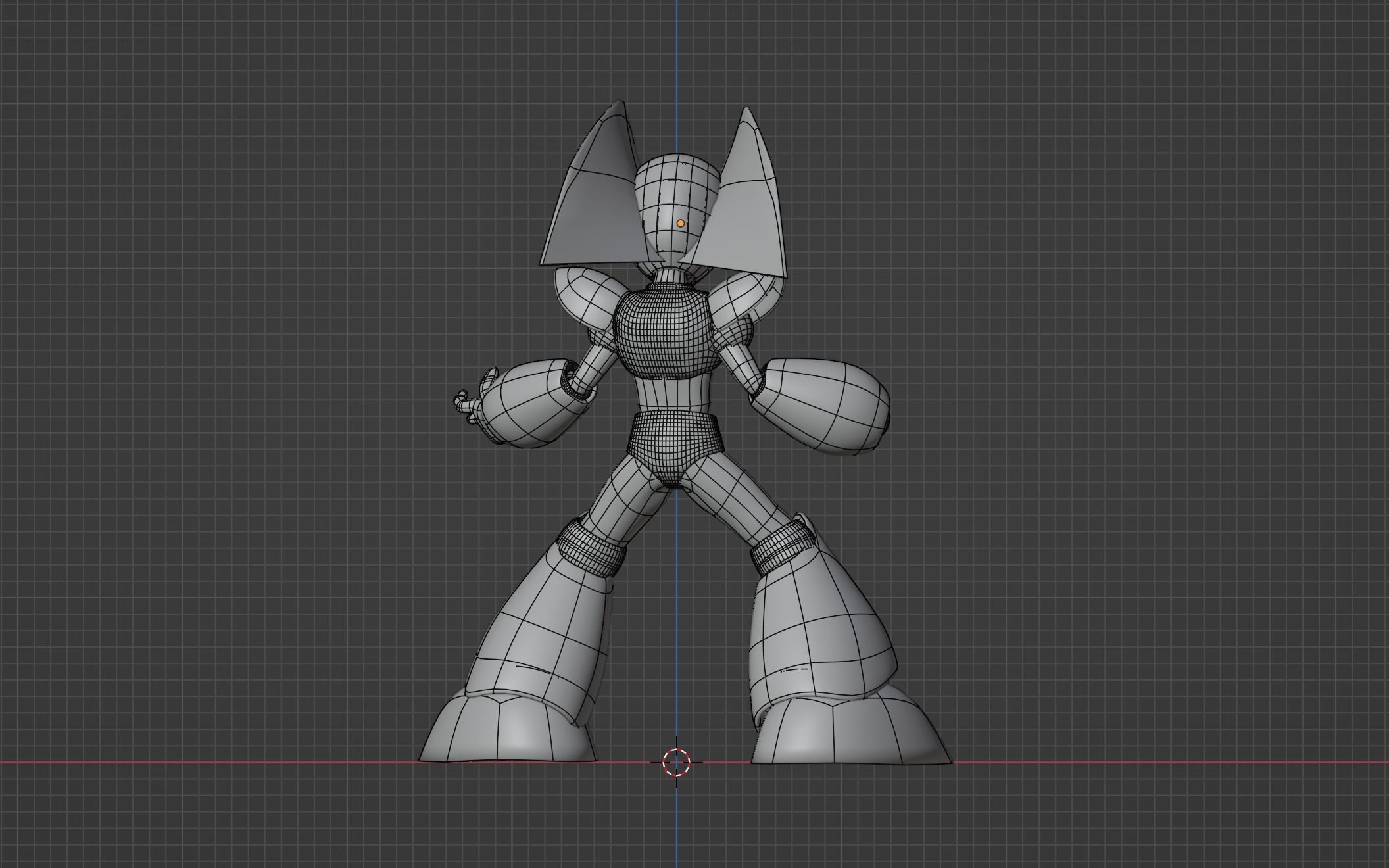Select the dense-mesh pelvis piece
Screen dimensions: 1389x868
(x=673, y=448)
